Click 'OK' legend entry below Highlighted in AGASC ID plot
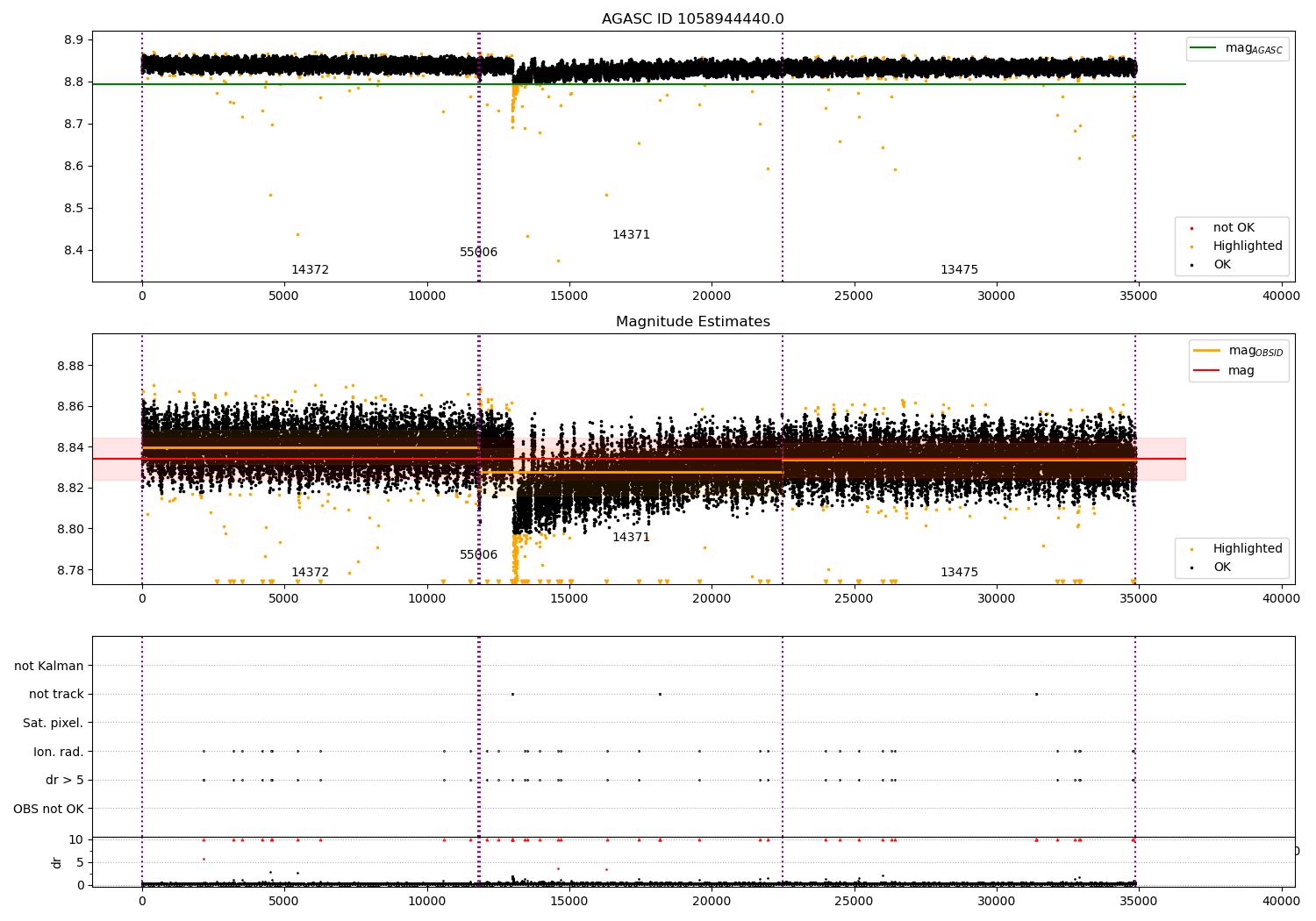 tap(1210, 265)
